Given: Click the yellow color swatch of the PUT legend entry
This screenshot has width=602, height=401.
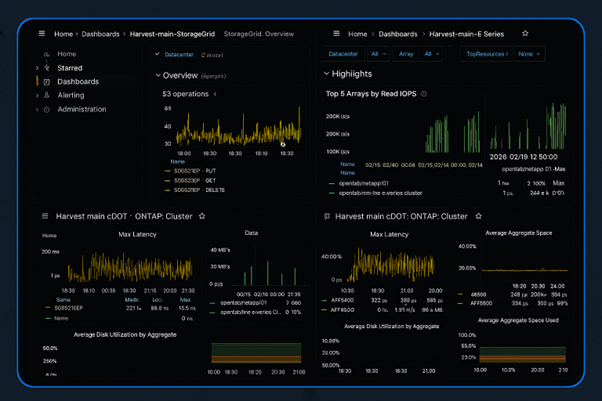Looking at the screenshot, I should coord(167,171).
